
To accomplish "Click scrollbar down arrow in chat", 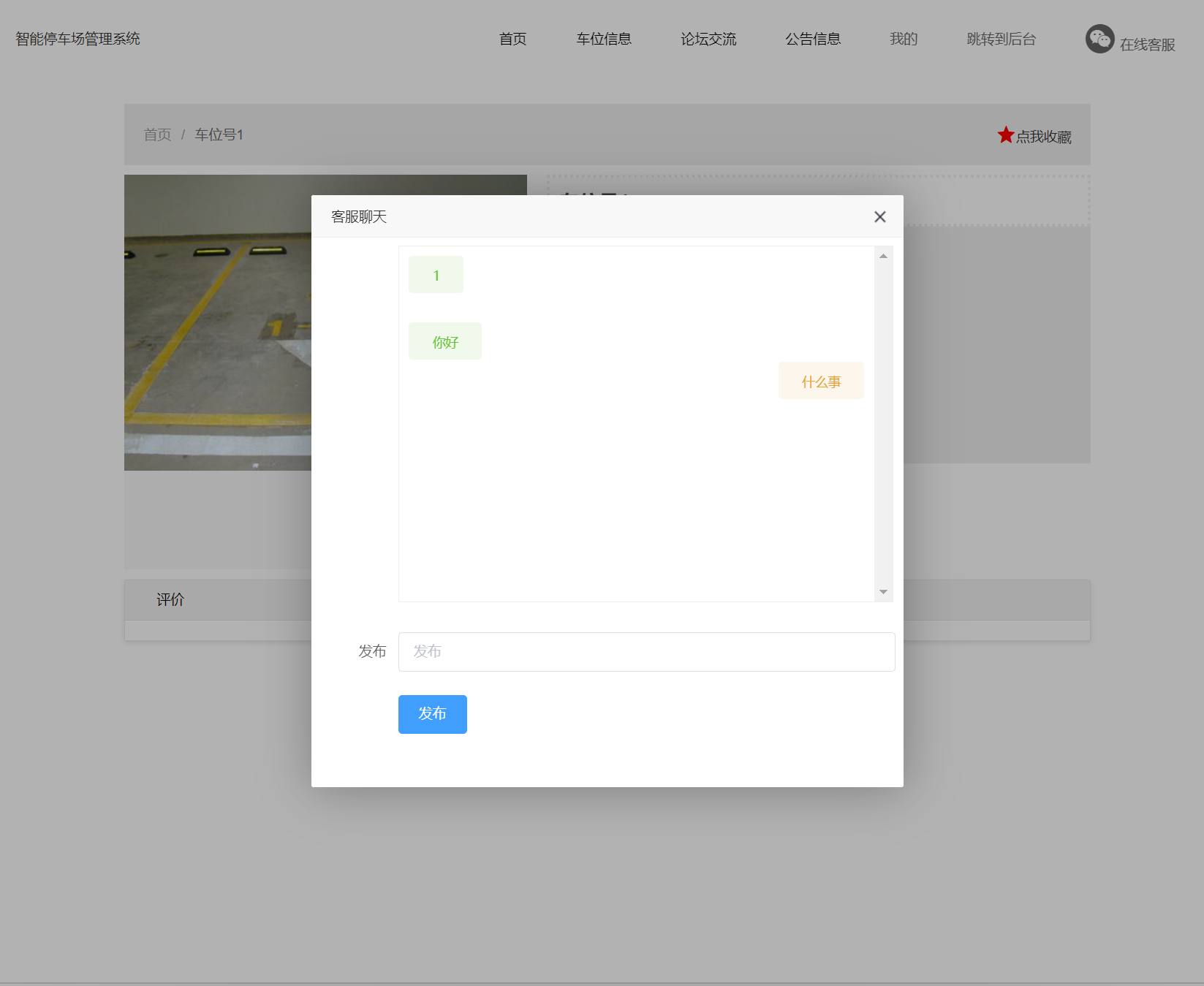I will (883, 592).
